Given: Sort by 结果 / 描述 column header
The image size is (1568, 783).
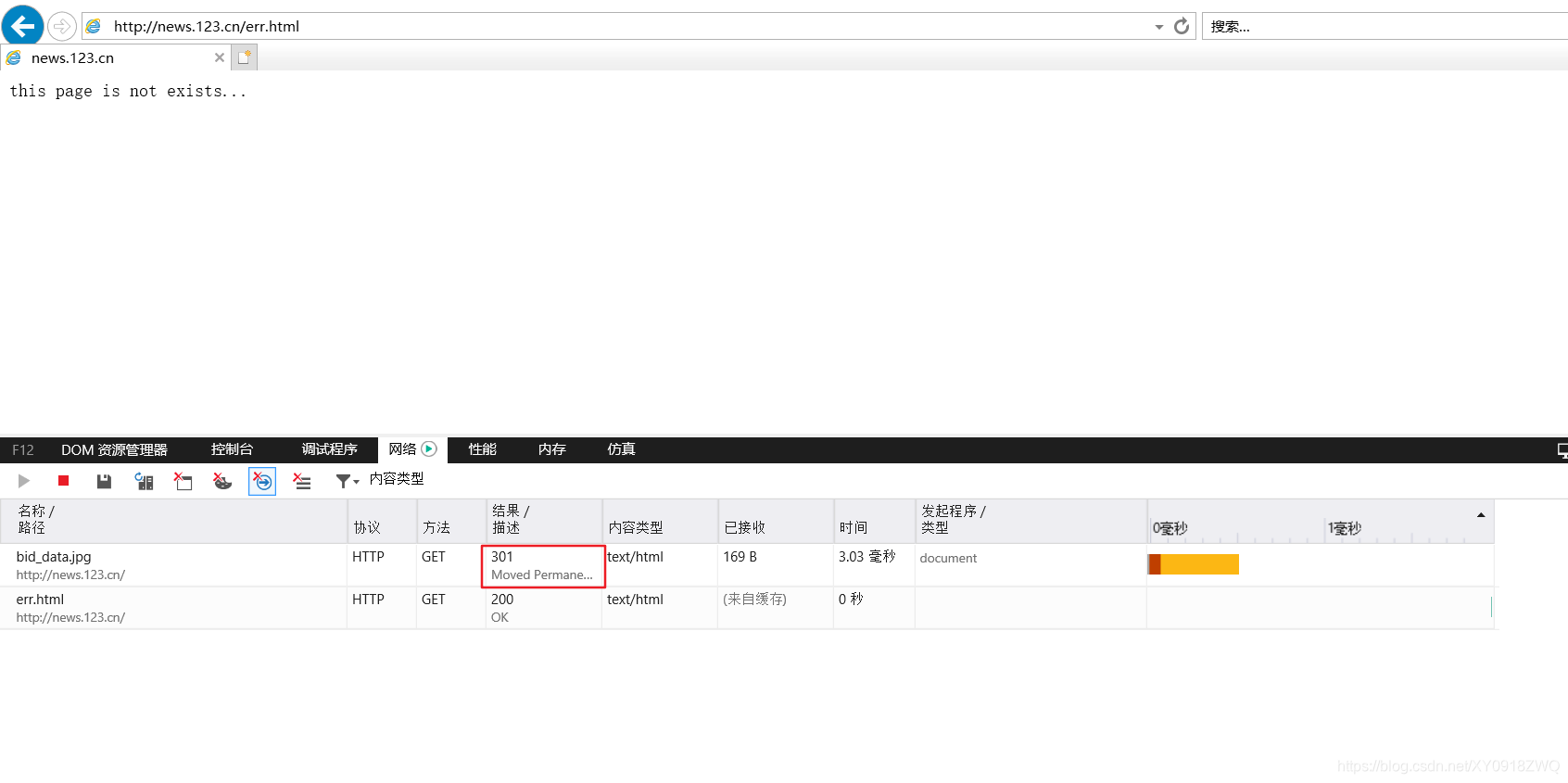Looking at the screenshot, I should [545, 521].
